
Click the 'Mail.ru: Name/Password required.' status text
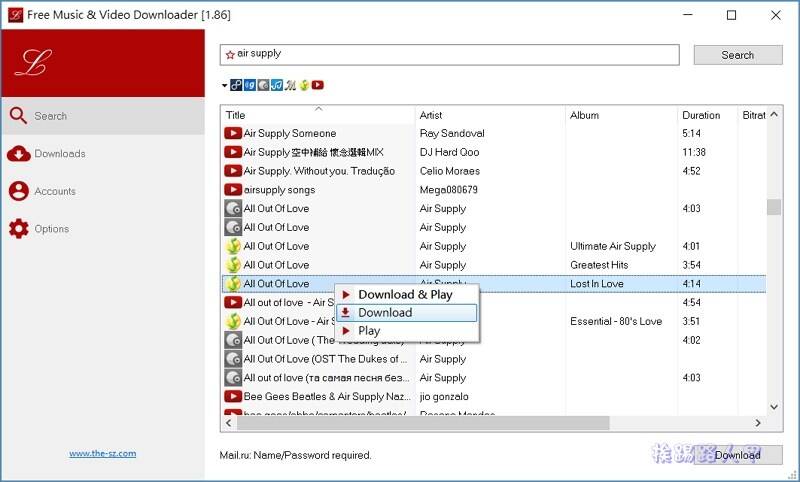coord(295,455)
